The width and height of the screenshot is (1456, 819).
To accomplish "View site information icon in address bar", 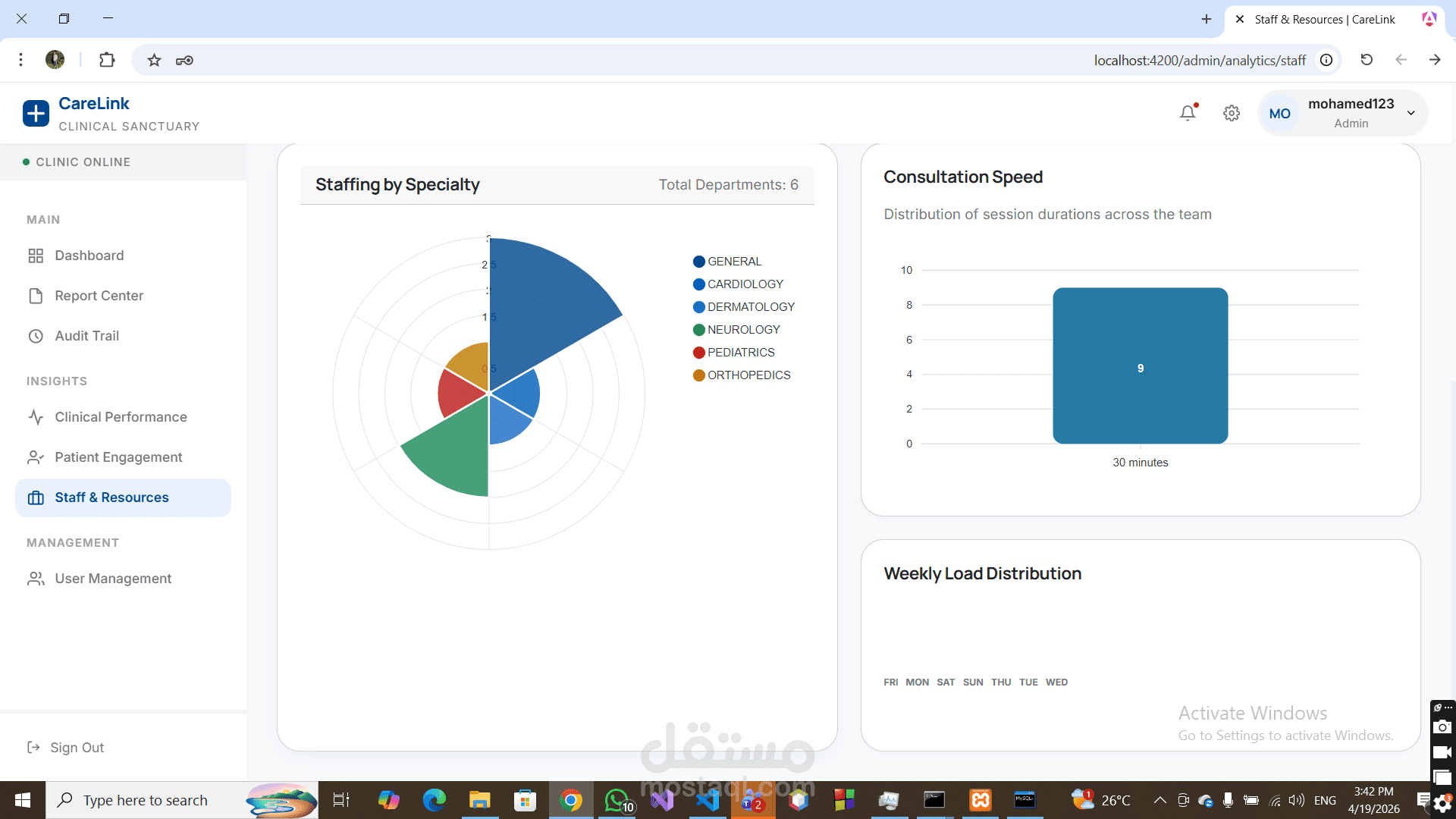I will (x=1326, y=60).
